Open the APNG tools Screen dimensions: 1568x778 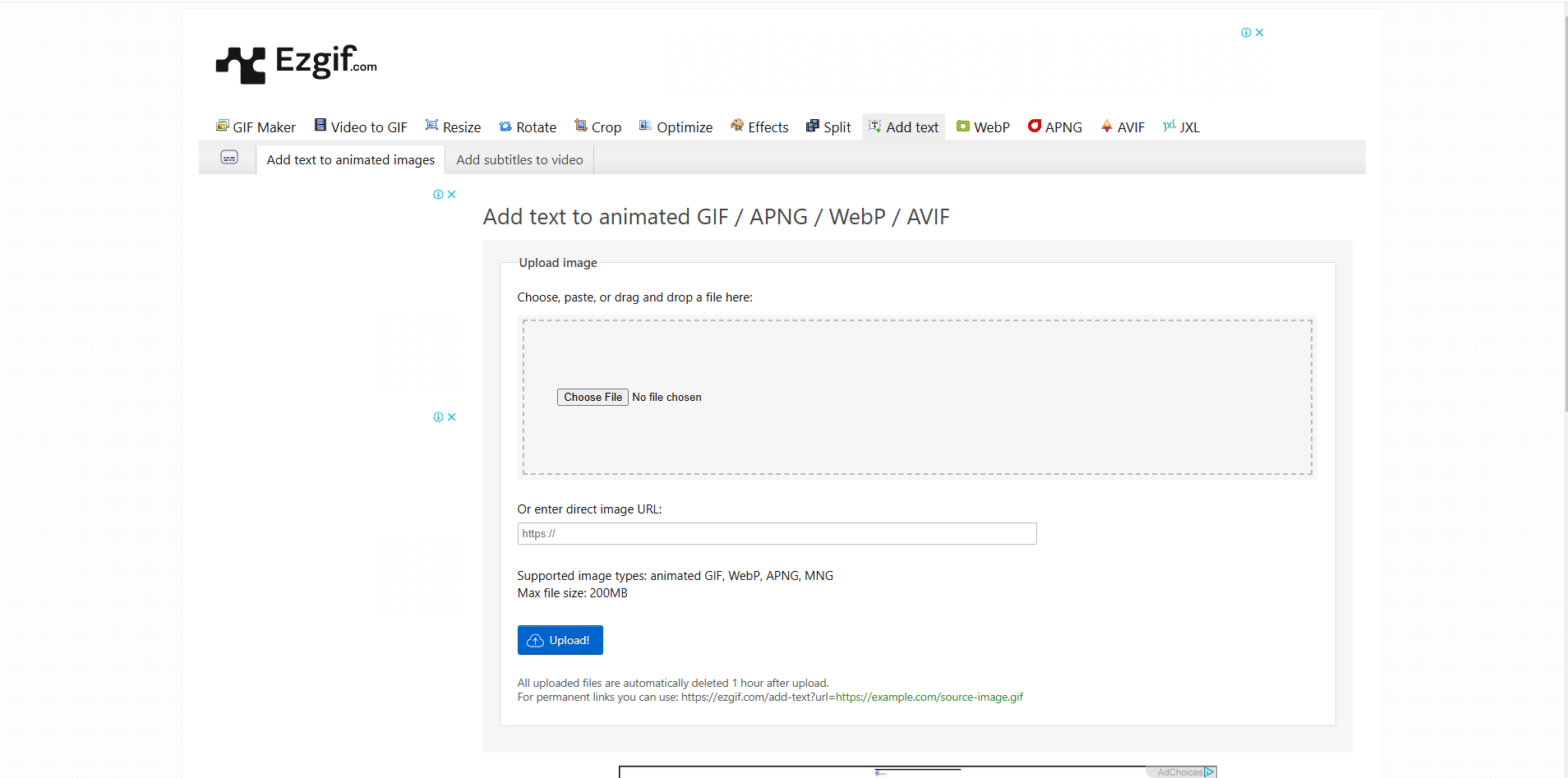click(x=1055, y=127)
